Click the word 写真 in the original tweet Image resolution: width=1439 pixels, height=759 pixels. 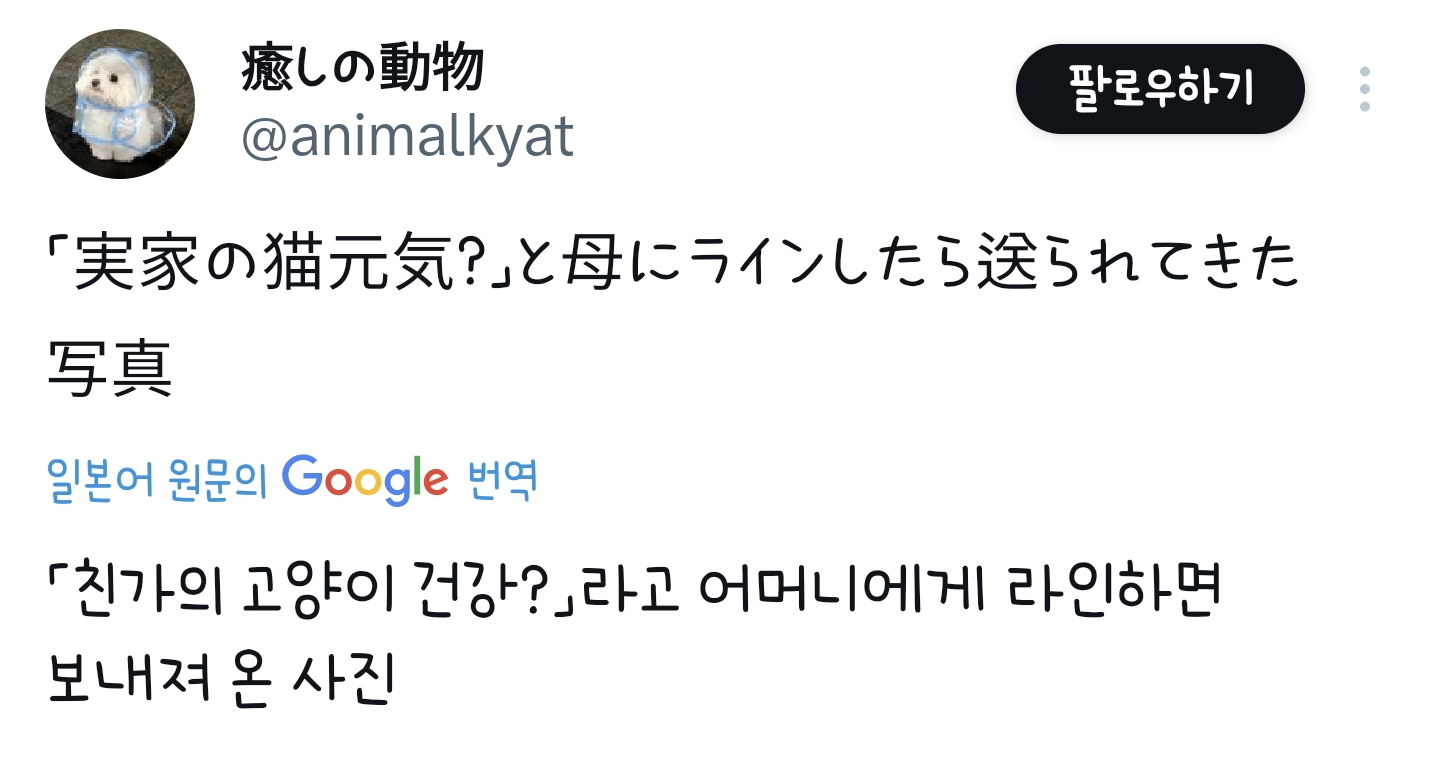(110, 371)
